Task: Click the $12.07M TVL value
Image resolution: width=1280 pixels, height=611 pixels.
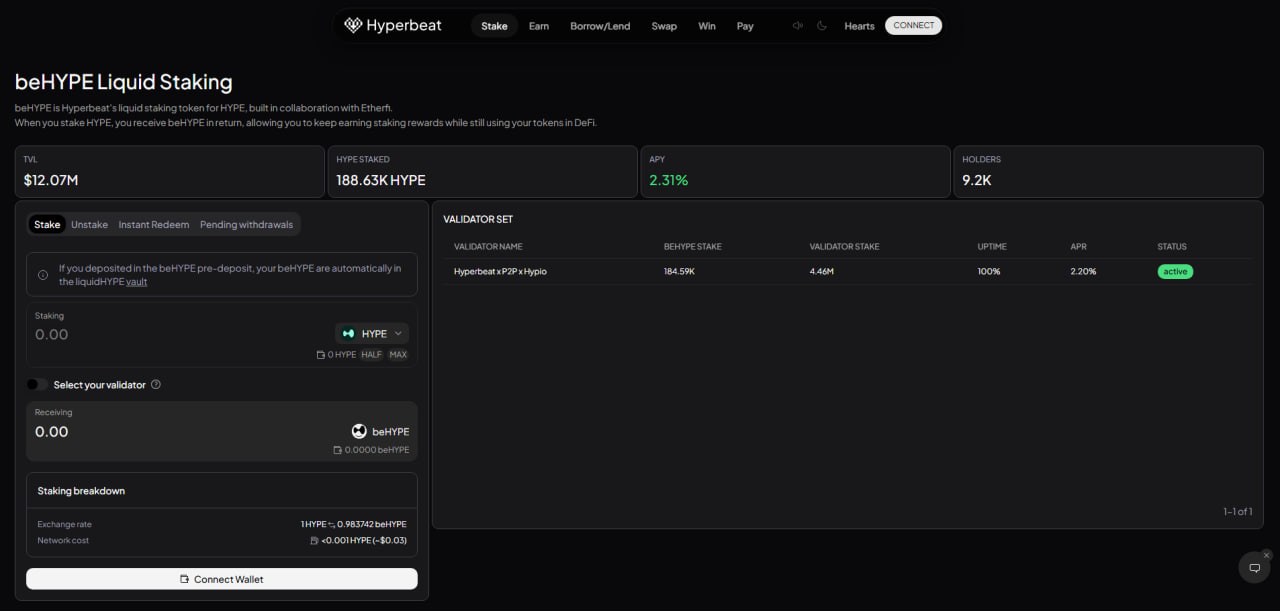Action: pos(51,181)
